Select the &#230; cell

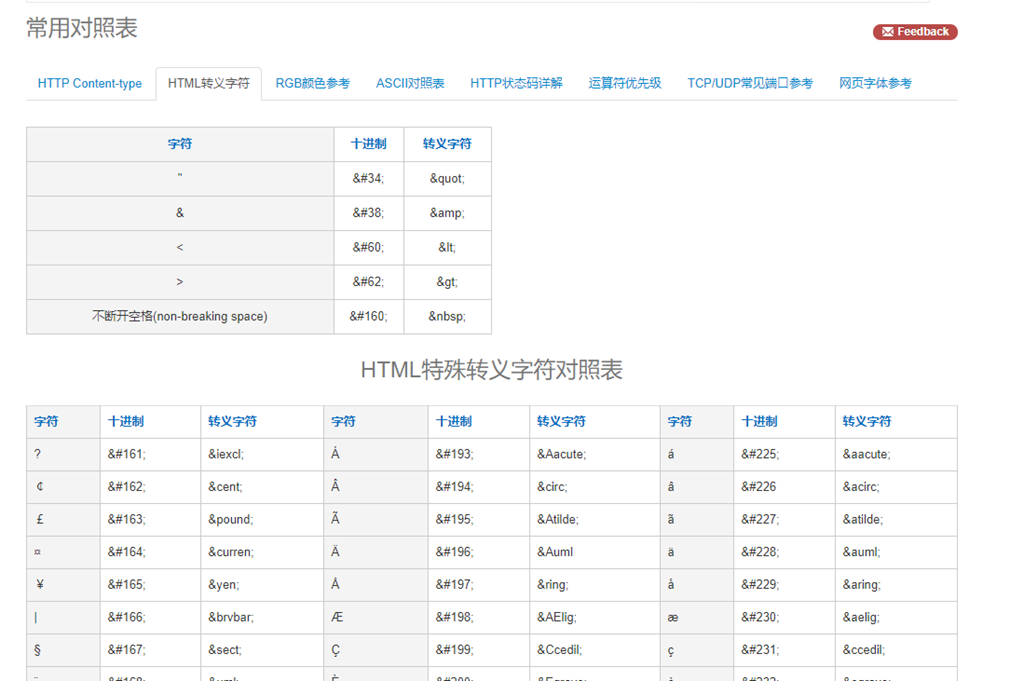[784, 618]
